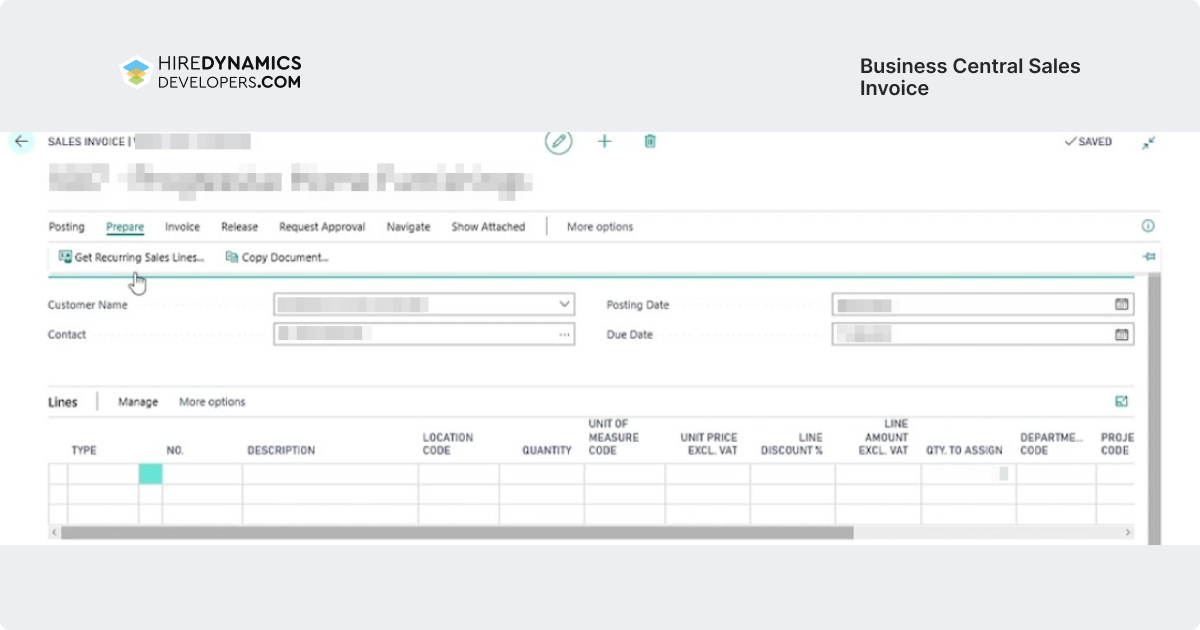The image size is (1200, 630).
Task: Click the Lines section heading
Action: pyautogui.click(x=63, y=402)
